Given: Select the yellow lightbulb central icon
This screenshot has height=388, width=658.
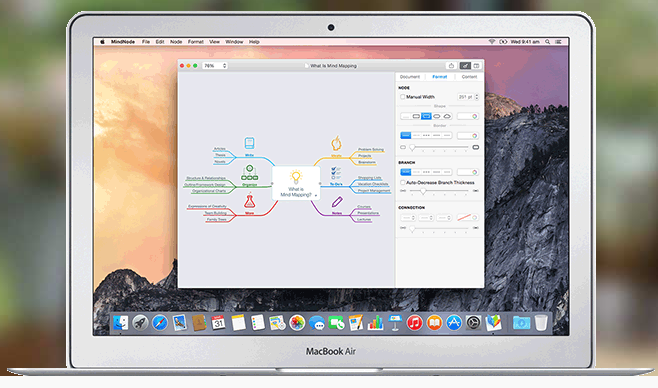Looking at the screenshot, I should click(x=296, y=177).
